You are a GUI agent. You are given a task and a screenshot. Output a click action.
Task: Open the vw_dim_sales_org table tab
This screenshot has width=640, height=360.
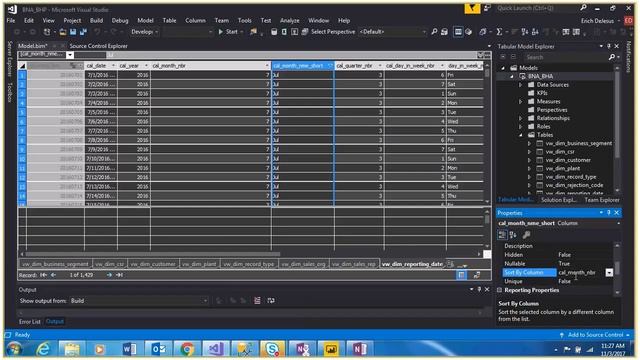point(303,264)
